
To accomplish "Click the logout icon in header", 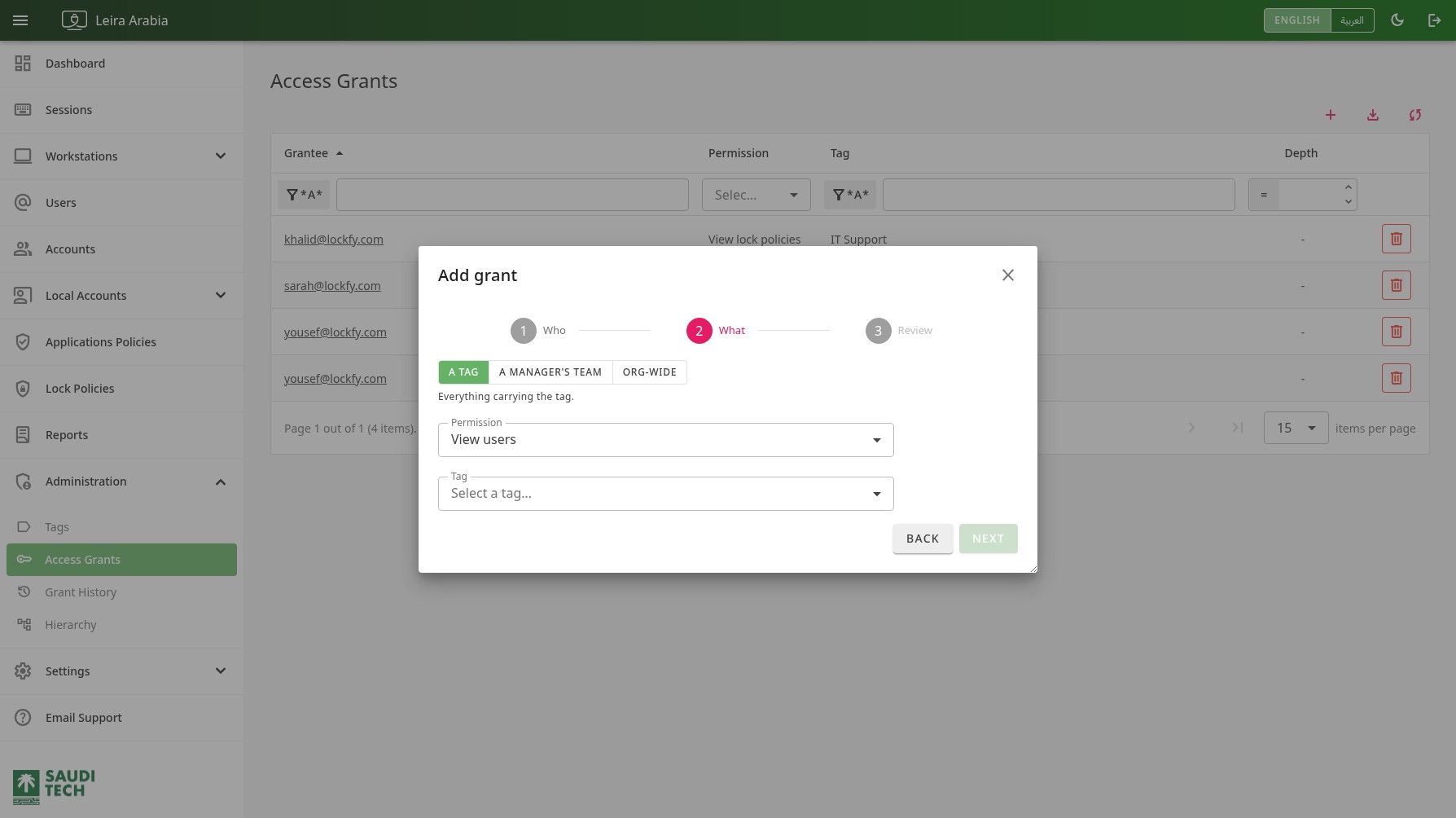I will click(x=1435, y=20).
